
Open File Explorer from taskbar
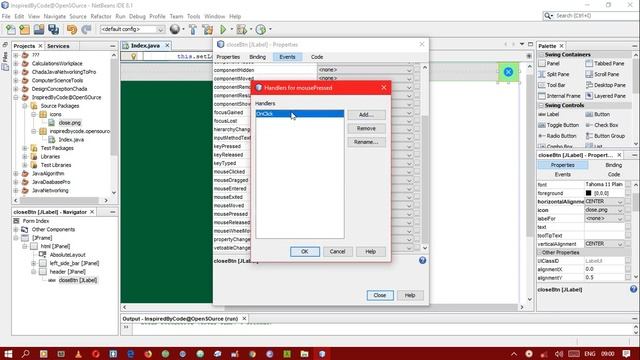coord(304,353)
